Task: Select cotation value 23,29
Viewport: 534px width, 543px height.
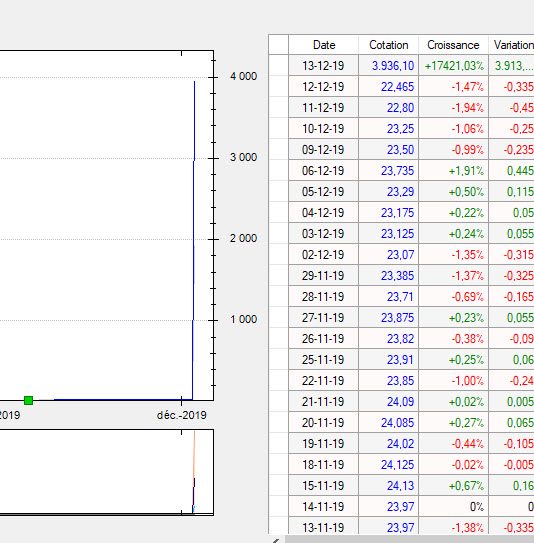Action: [389, 192]
